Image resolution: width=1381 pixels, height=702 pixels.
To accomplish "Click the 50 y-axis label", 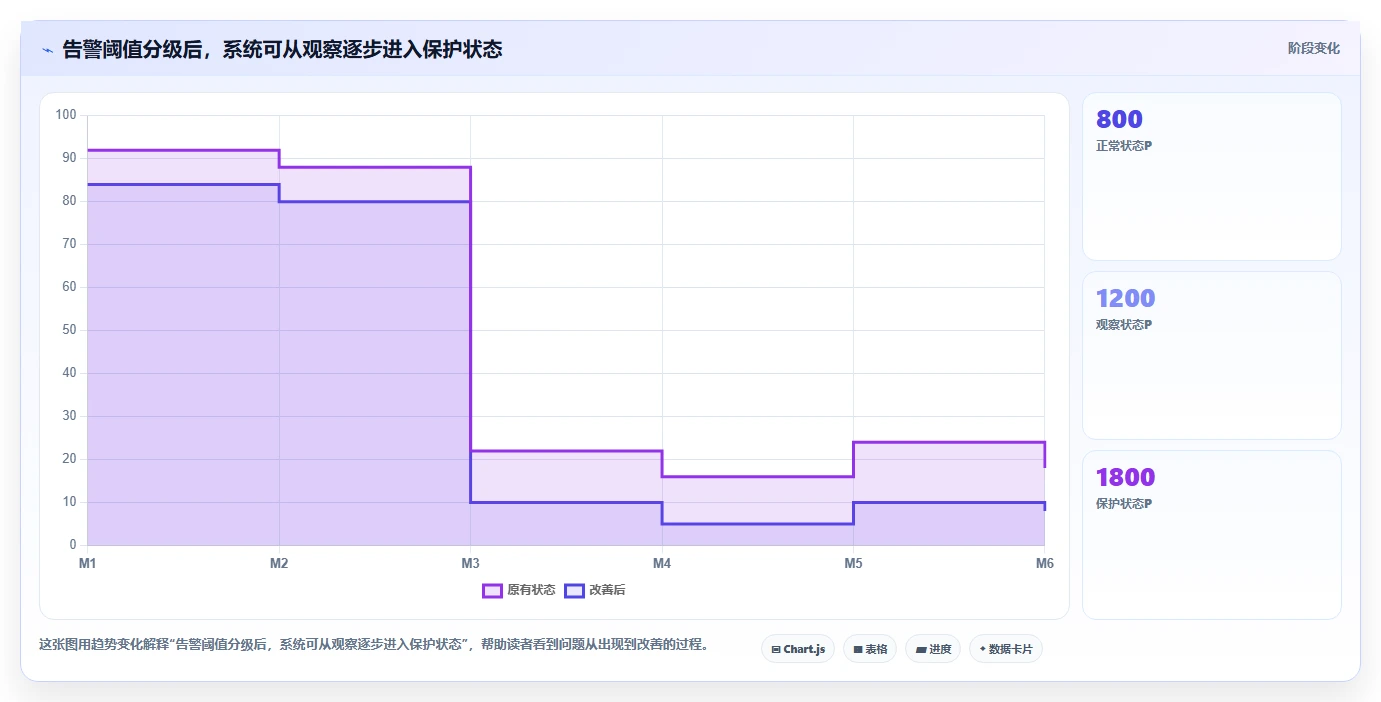I will pyautogui.click(x=69, y=330).
